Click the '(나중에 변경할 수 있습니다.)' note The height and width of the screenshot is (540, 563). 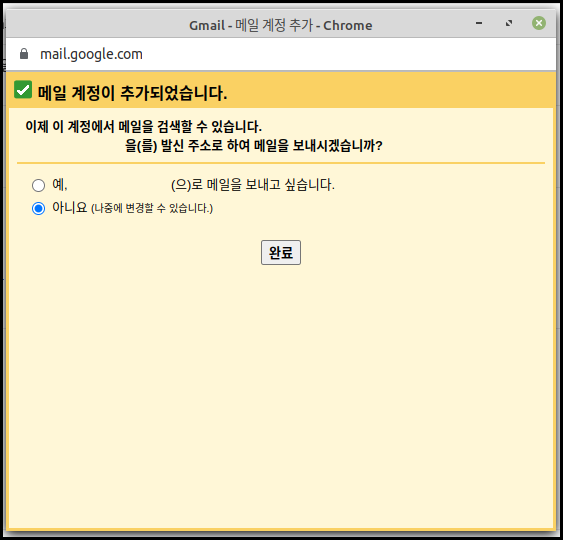pyautogui.click(x=152, y=208)
